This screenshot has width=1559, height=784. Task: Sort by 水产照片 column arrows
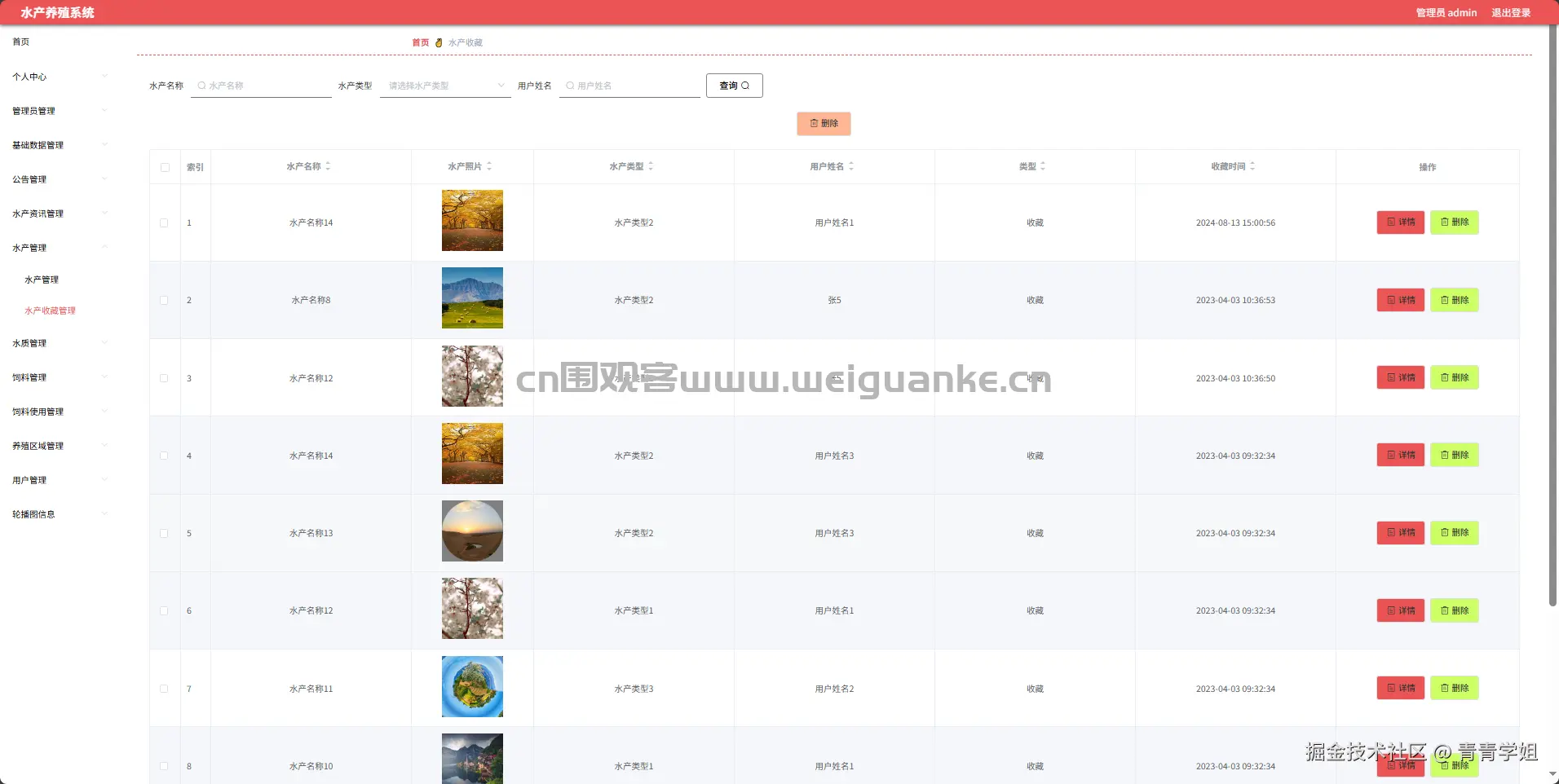pos(489,166)
